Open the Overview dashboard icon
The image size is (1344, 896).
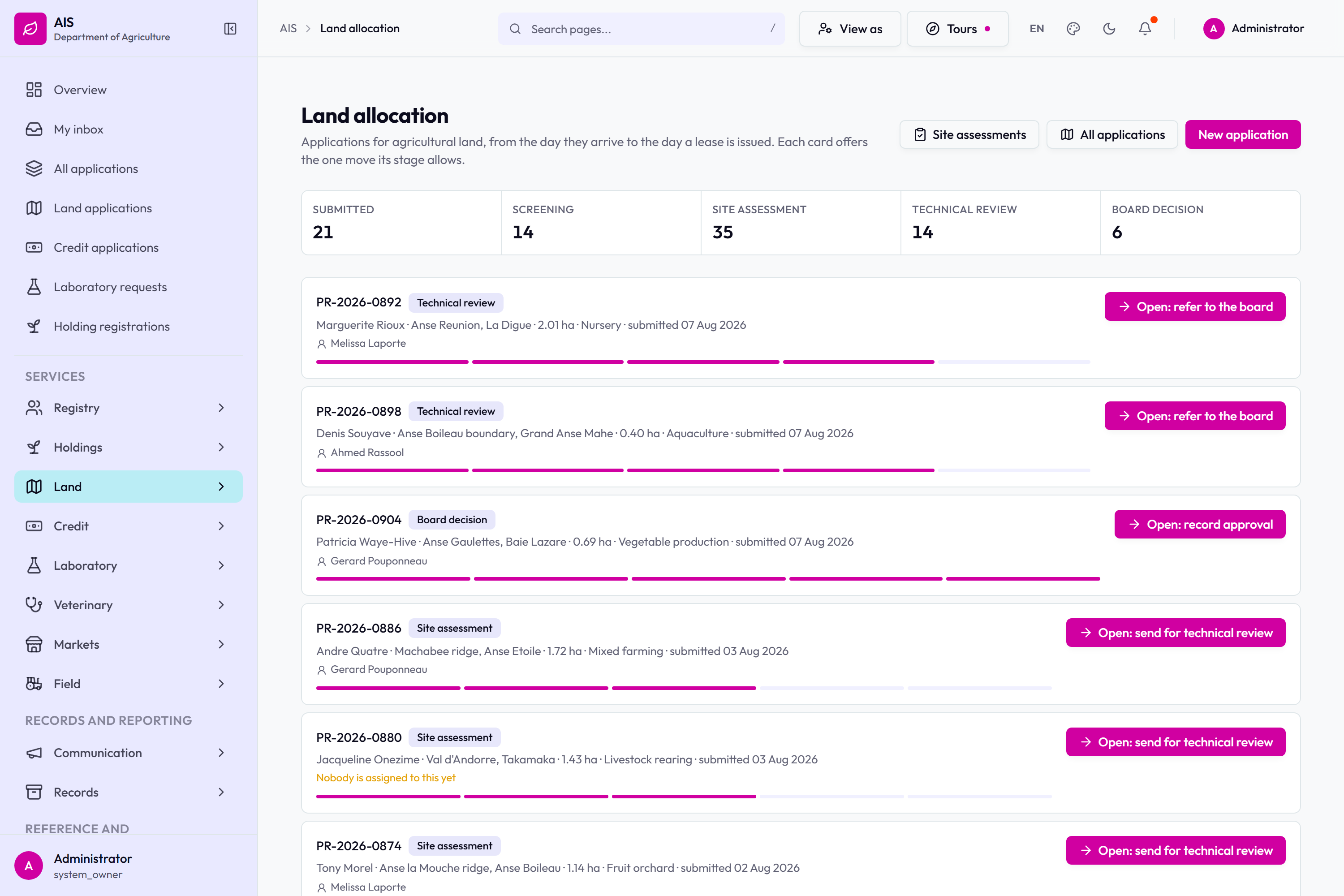(x=34, y=90)
